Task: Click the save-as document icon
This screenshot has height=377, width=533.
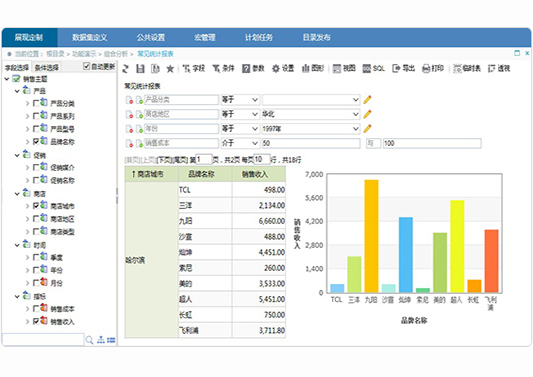Action: click(155, 69)
